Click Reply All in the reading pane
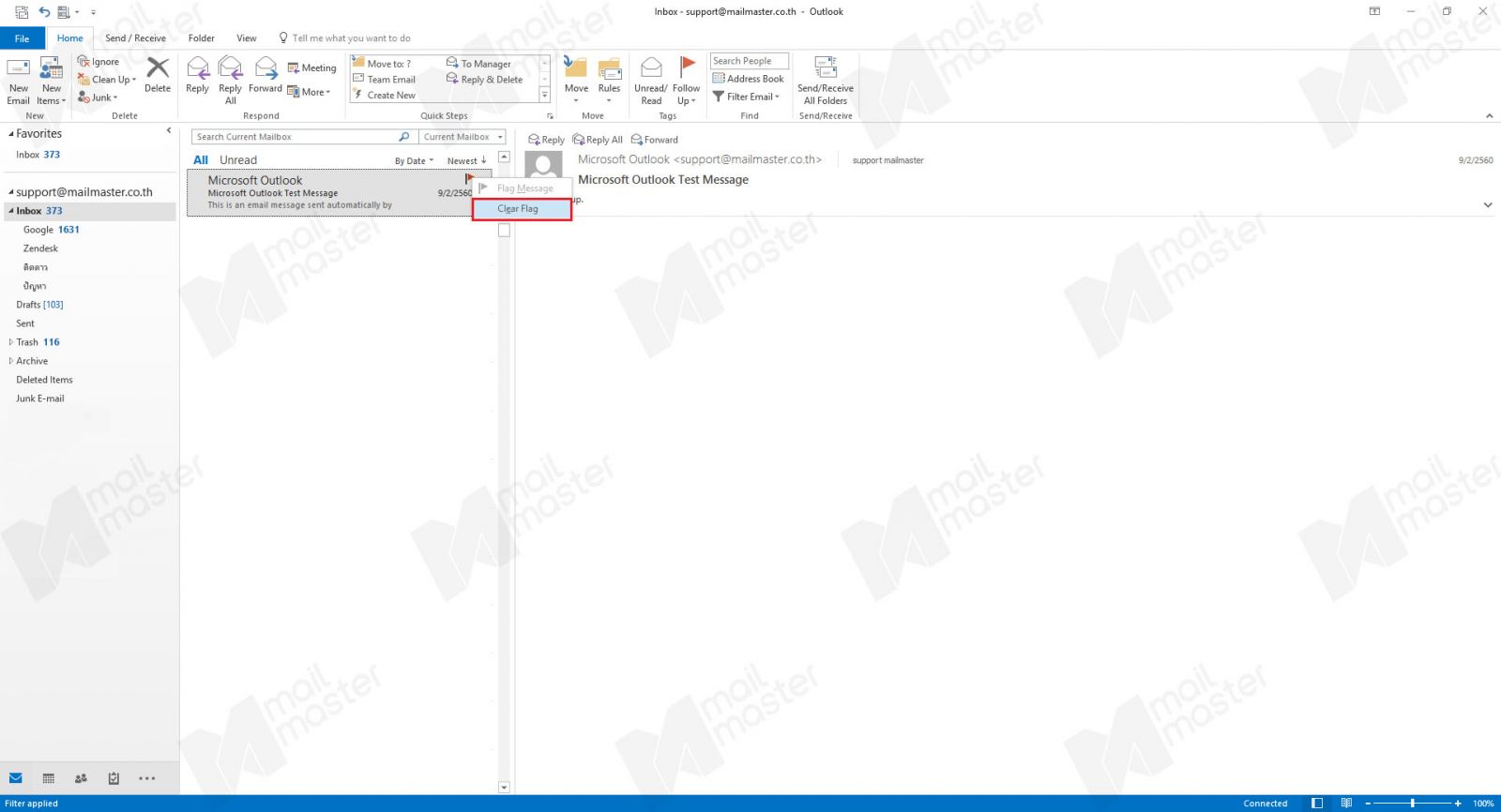The height and width of the screenshot is (812, 1501). click(x=598, y=140)
